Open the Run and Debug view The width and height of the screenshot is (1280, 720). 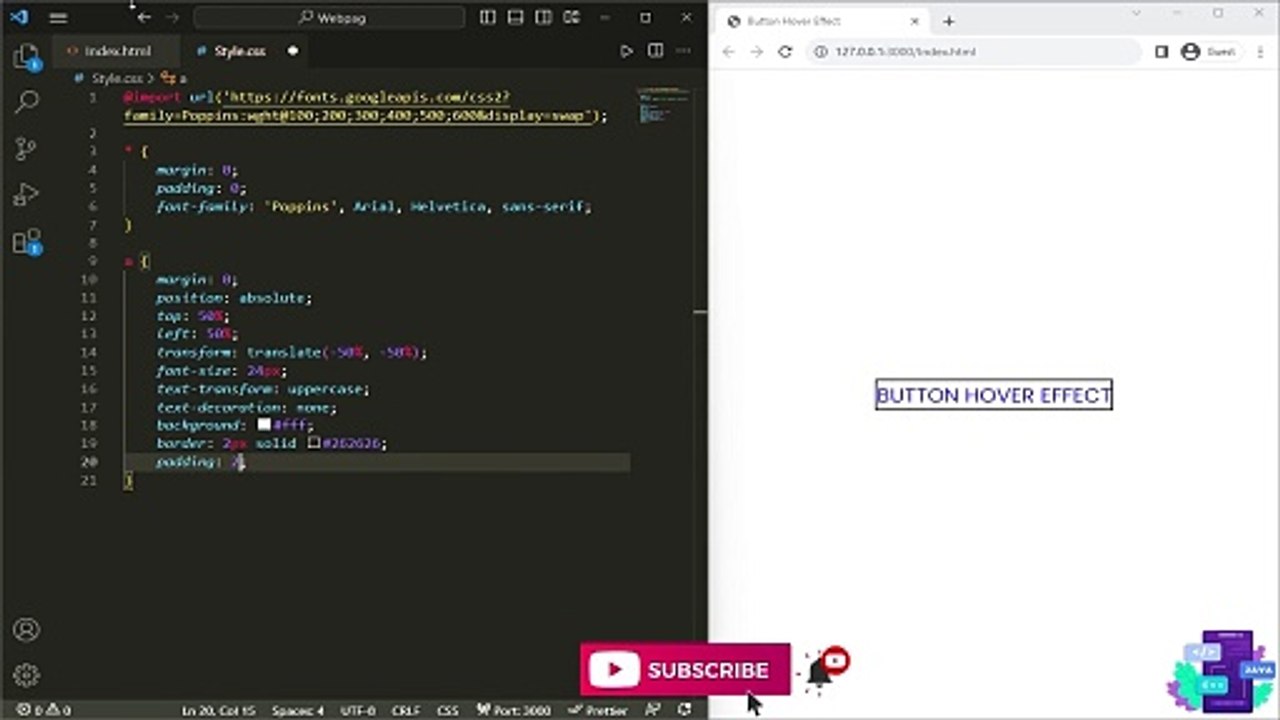pos(27,195)
